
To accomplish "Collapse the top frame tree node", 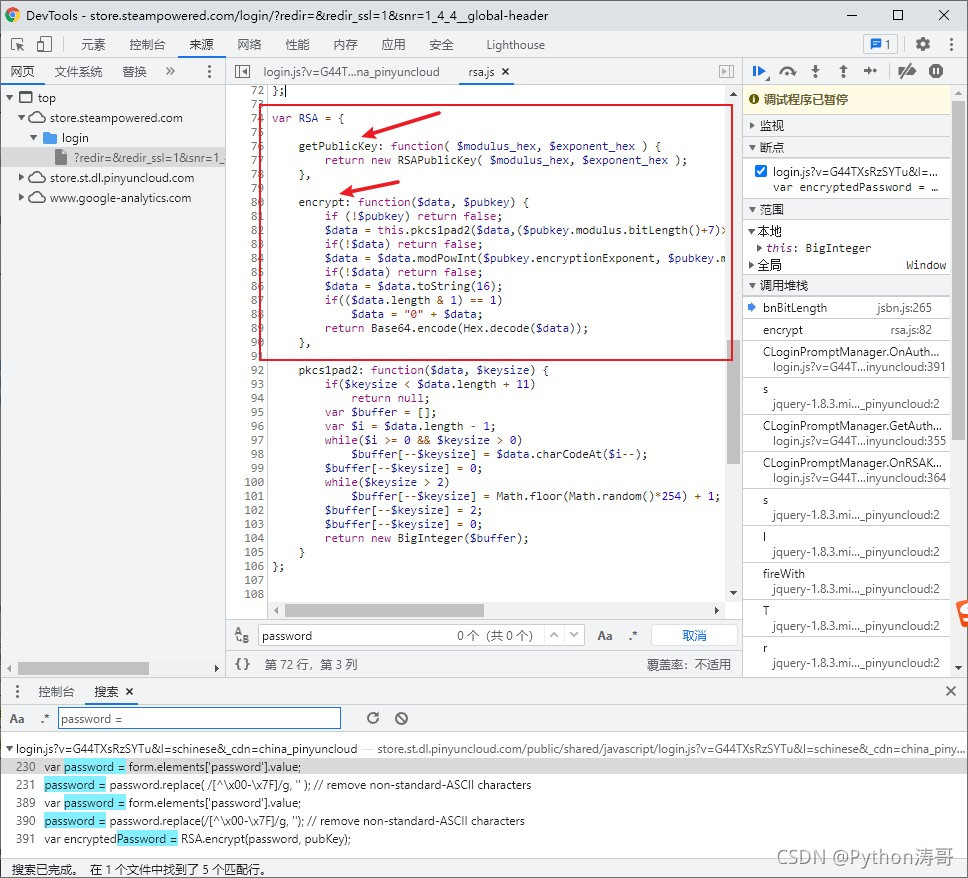I will (9, 98).
